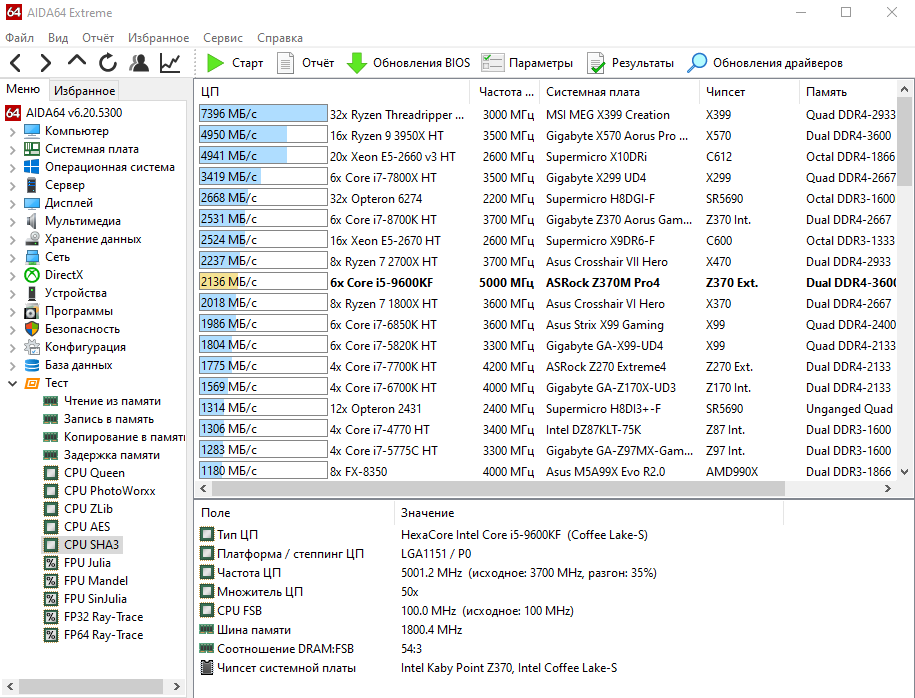Select Компьютер monitor icon in tree
The image size is (915, 698).
[x=32, y=131]
